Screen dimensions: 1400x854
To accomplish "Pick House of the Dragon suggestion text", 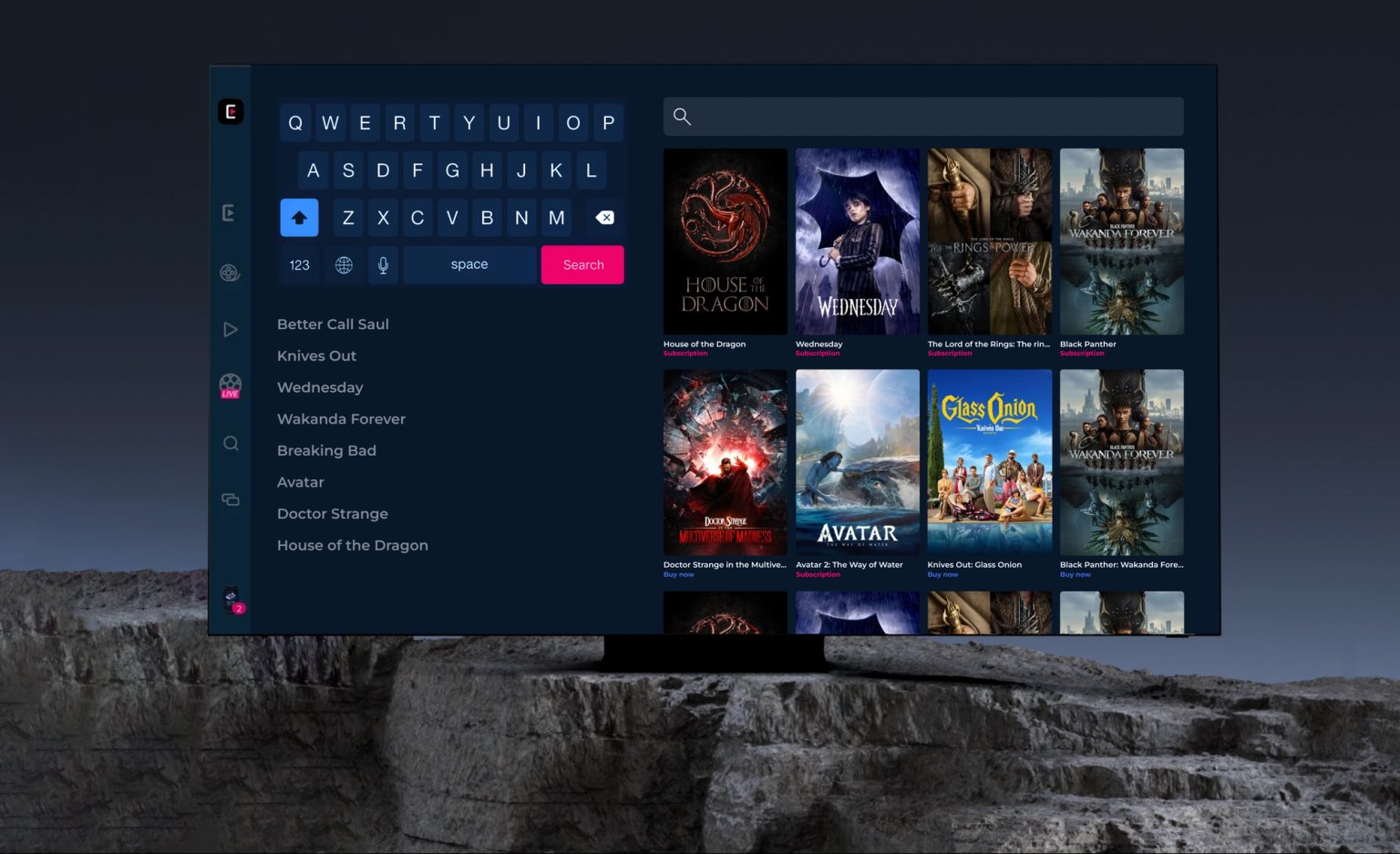I will coord(353,546).
